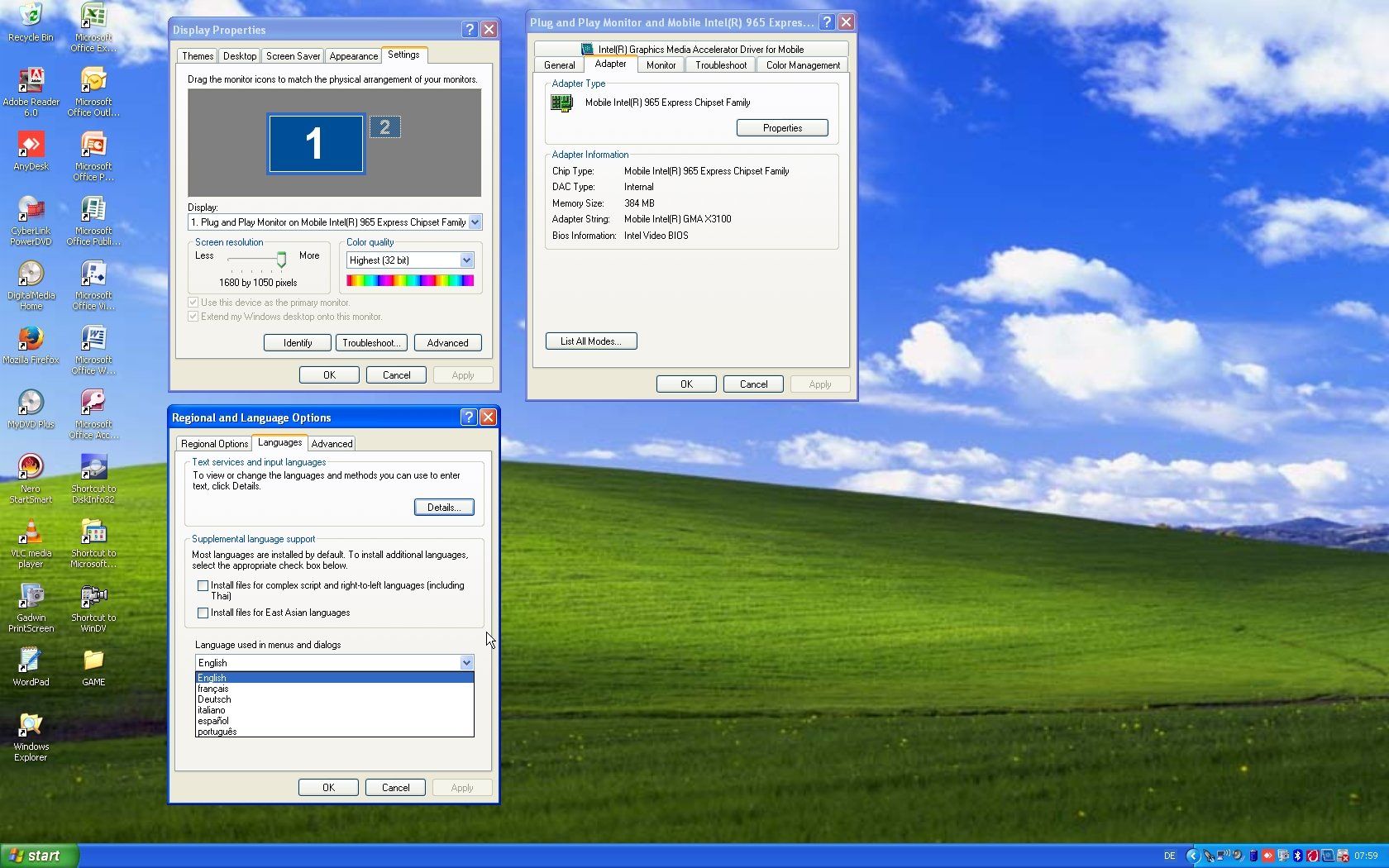Select Microsoft Office Access shortcut
1389x868 pixels.
(93, 414)
